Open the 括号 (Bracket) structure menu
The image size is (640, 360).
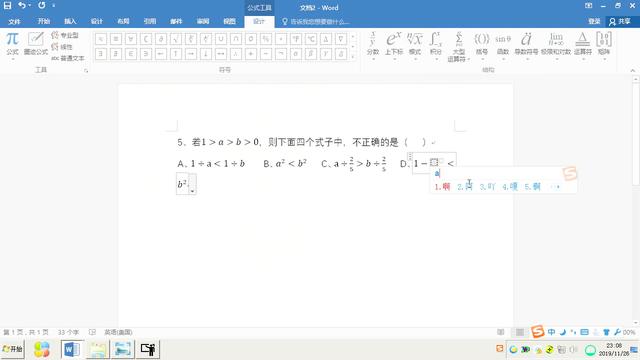482,46
